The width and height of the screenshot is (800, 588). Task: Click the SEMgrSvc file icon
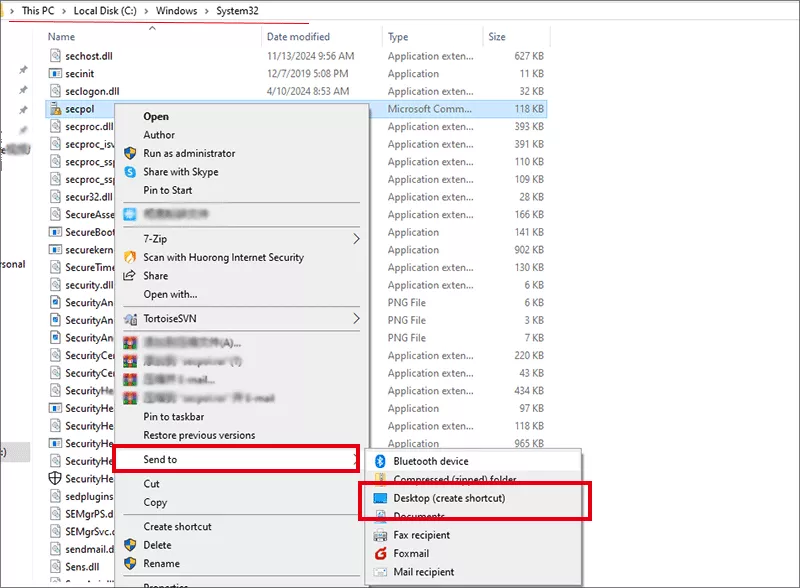pyautogui.click(x=55, y=531)
